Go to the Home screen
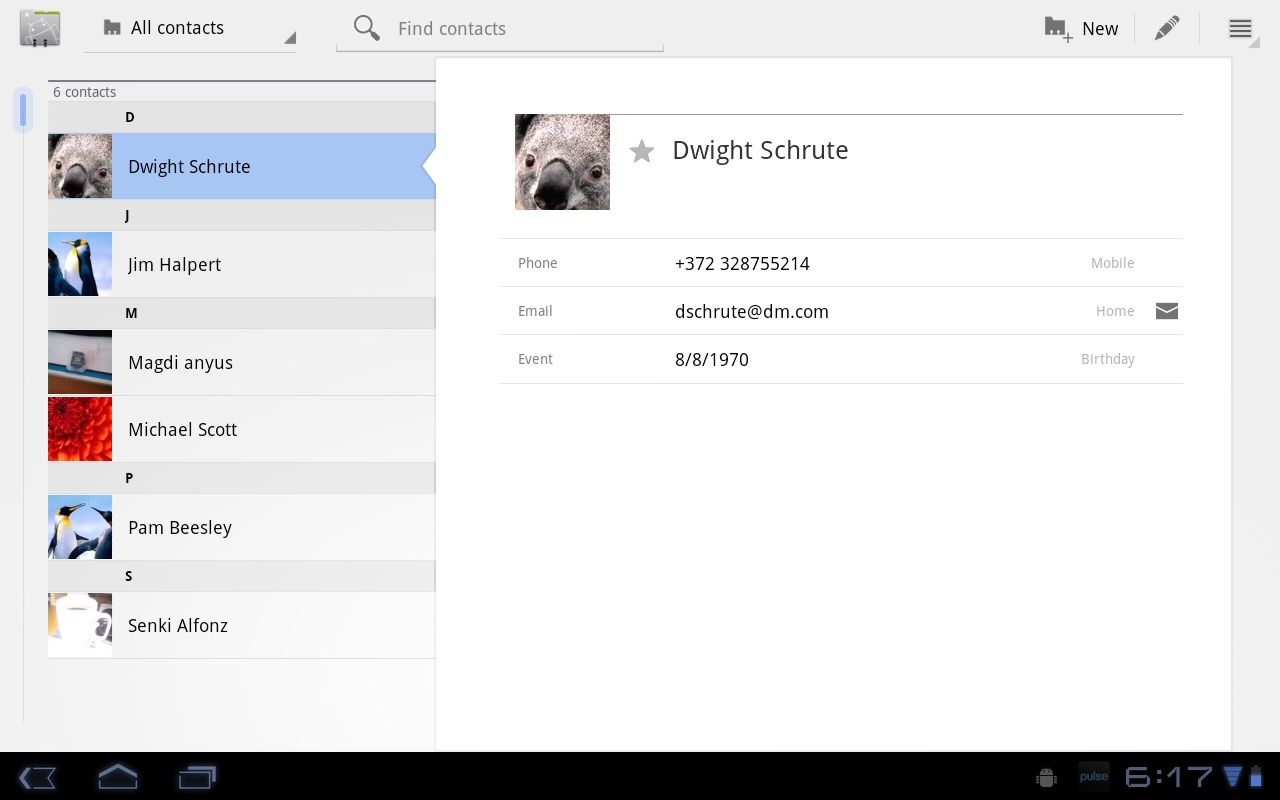Screen dimensions: 1280x800 click(117, 777)
